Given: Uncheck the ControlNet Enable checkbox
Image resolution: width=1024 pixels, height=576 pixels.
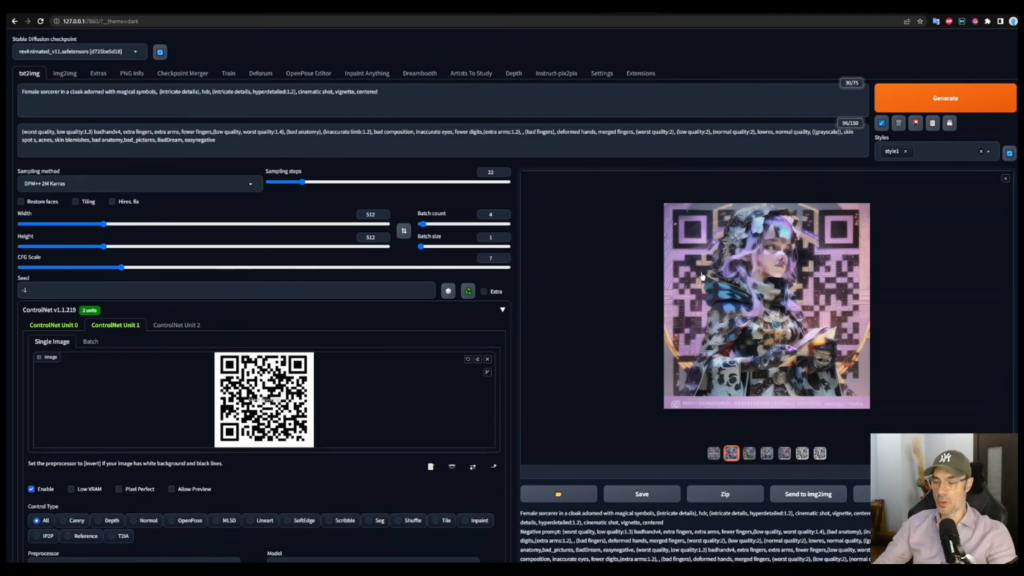Looking at the screenshot, I should coord(31,489).
